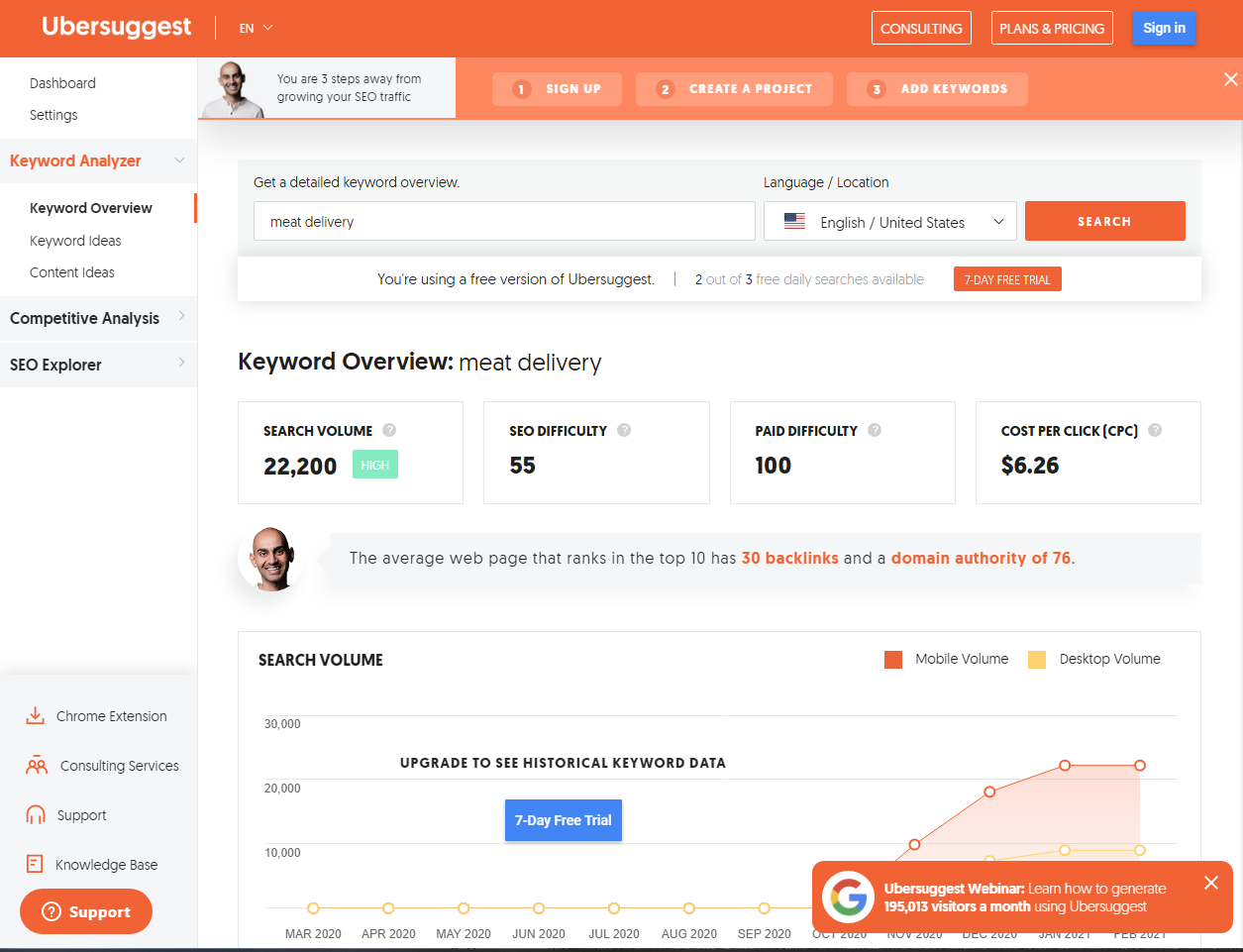Click the orange Support help button
The image size is (1243, 952).
point(86,911)
